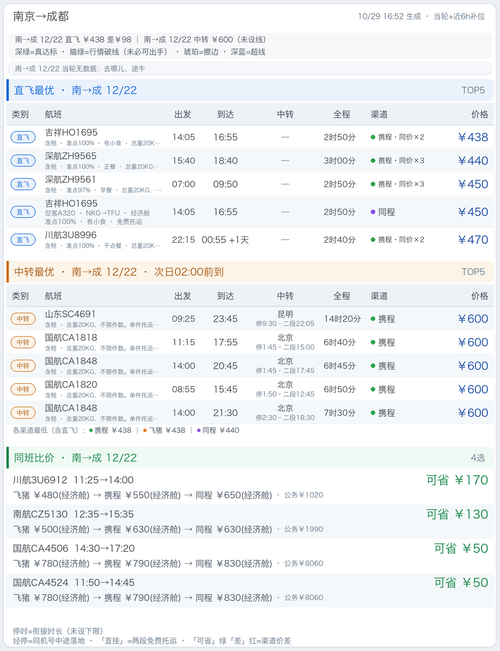Screen dimensions: 500x651
Task: Click the 停时=衔接时长 footnote
Action: [58, 631]
